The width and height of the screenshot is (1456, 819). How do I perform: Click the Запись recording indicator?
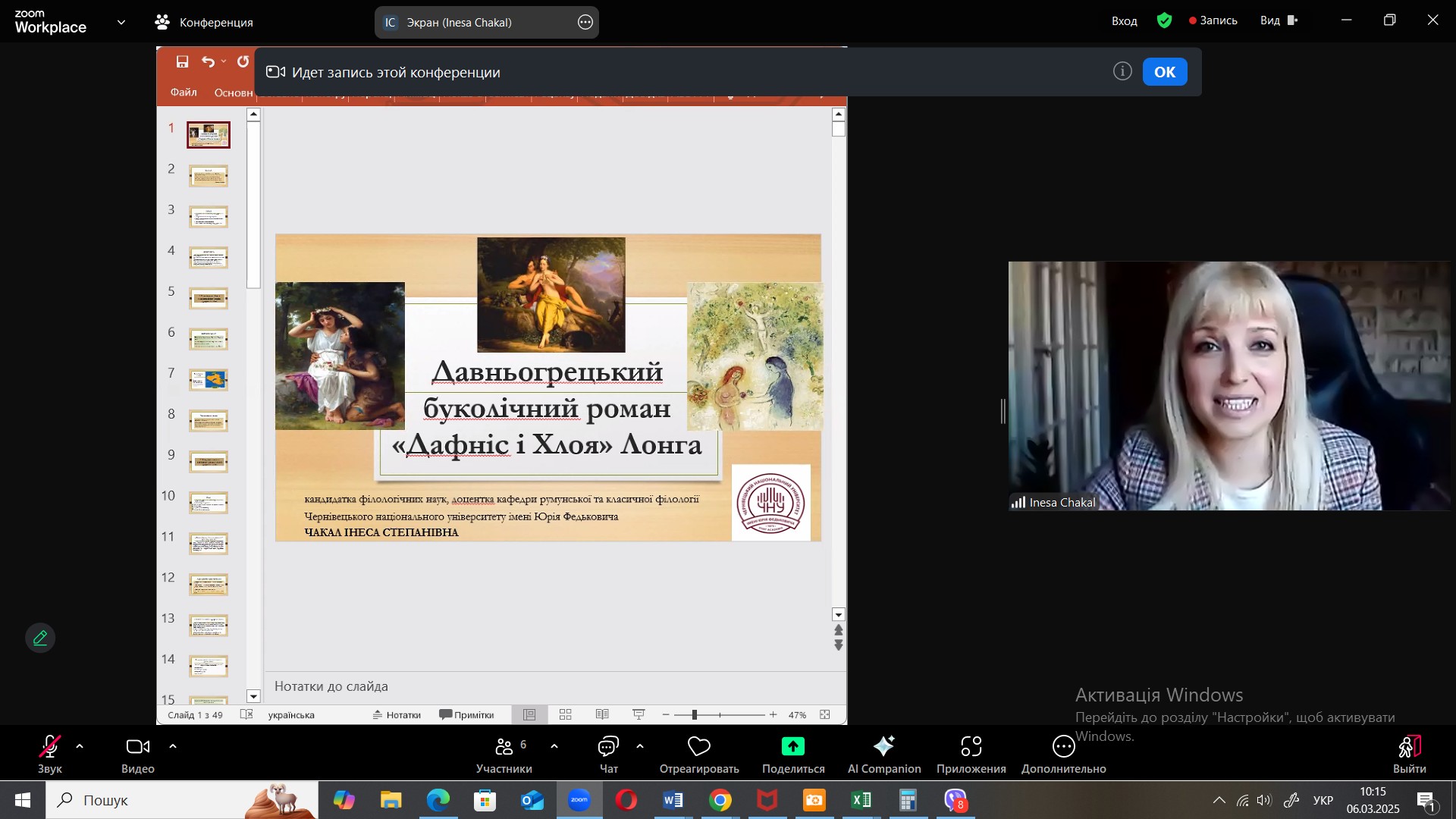coord(1213,20)
